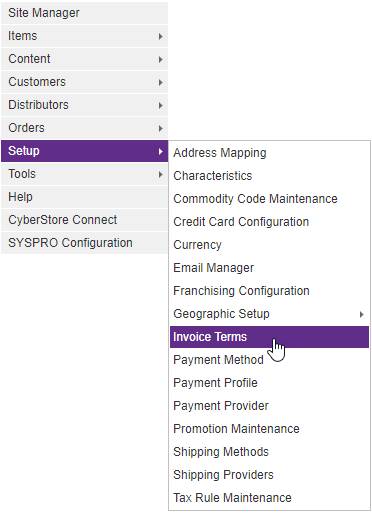Open the Help menu entry
This screenshot has width=372, height=514.
(x=84, y=197)
